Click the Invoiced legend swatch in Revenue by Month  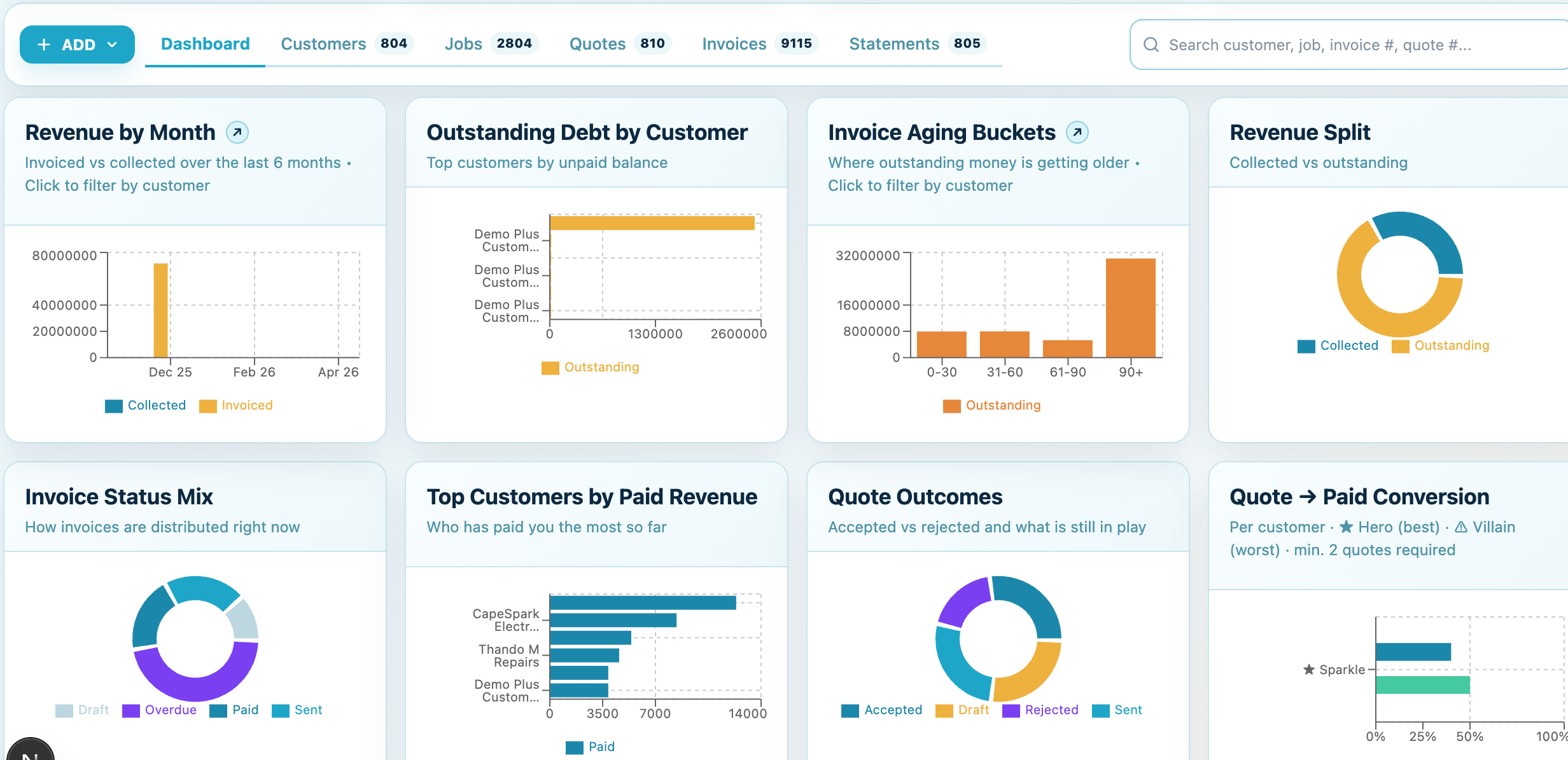point(209,405)
